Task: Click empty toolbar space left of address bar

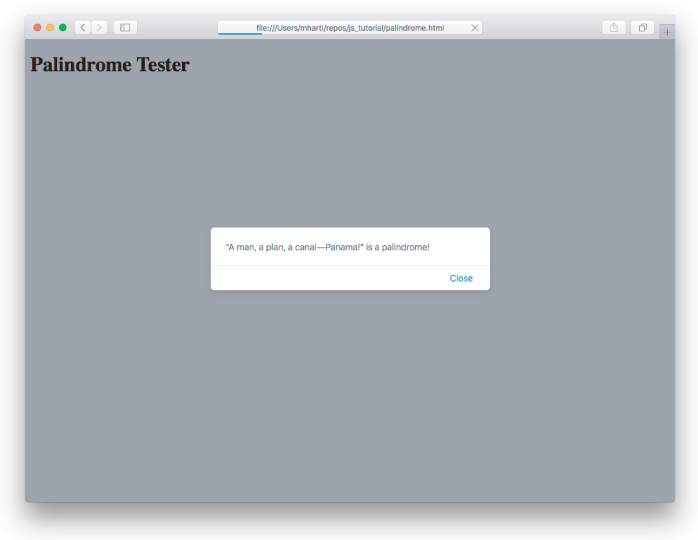Action: coord(178,27)
